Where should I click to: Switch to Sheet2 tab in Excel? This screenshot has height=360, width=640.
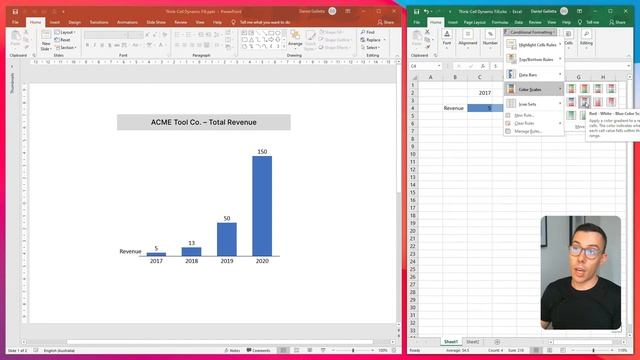coord(472,342)
